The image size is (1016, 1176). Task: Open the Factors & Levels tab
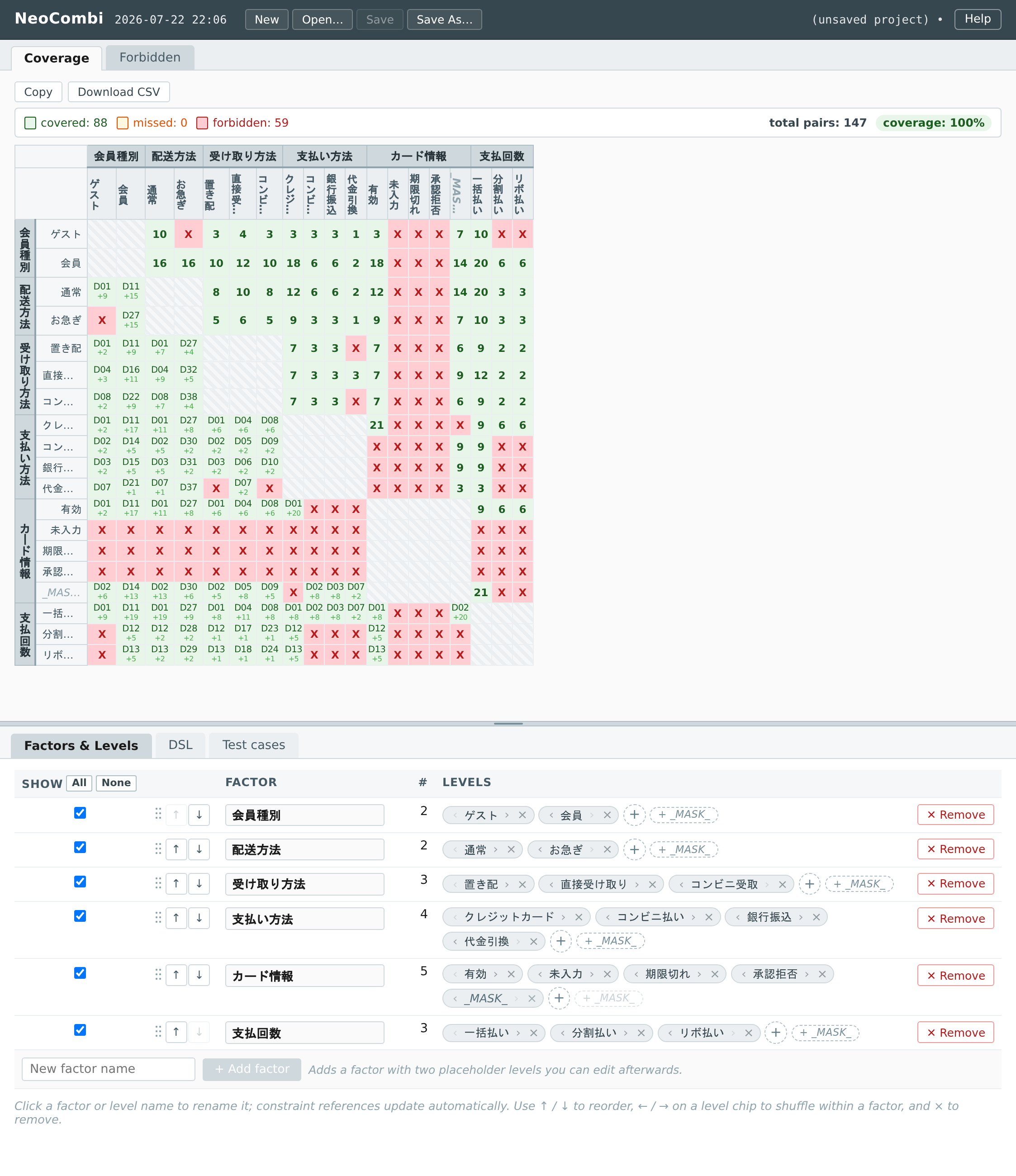coord(81,746)
